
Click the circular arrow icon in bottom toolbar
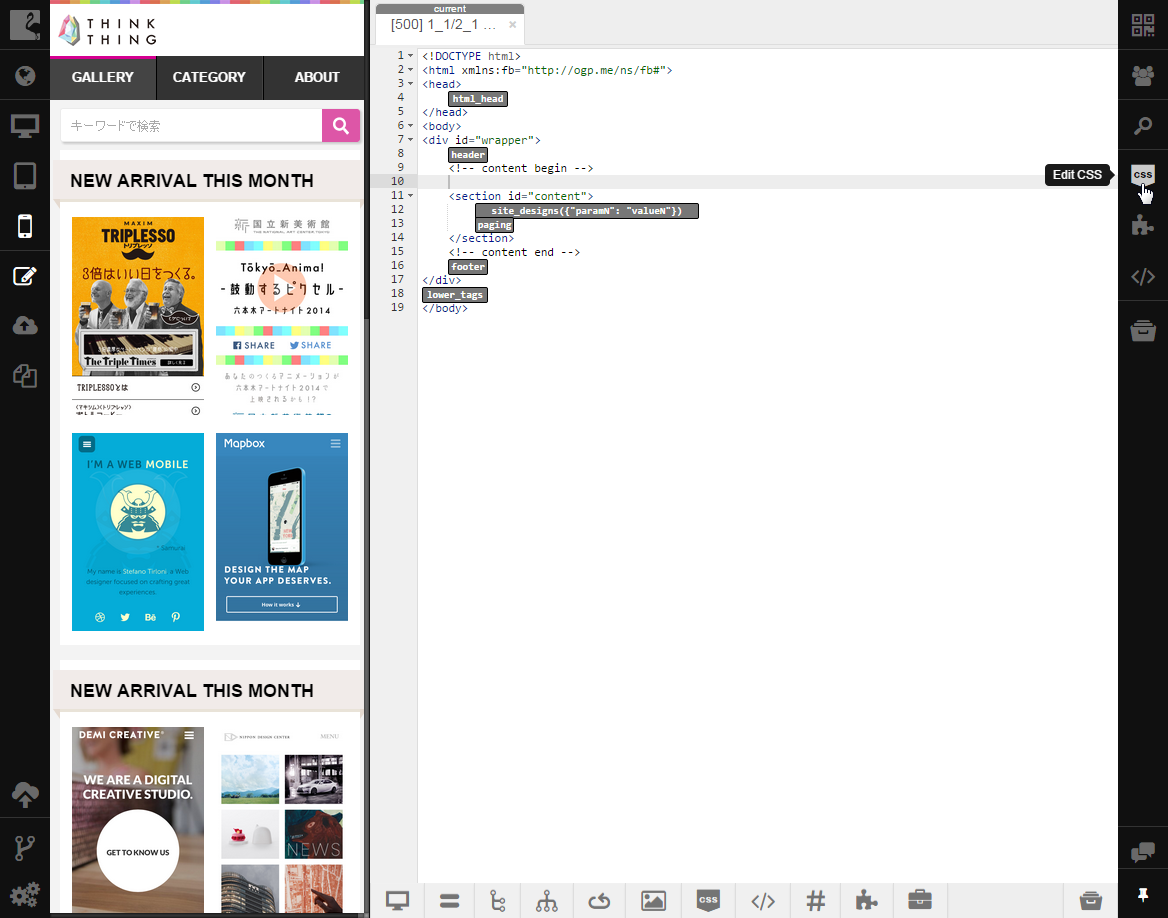coord(599,901)
